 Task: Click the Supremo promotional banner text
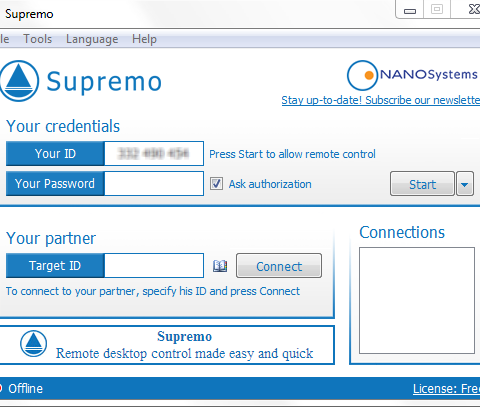184,345
